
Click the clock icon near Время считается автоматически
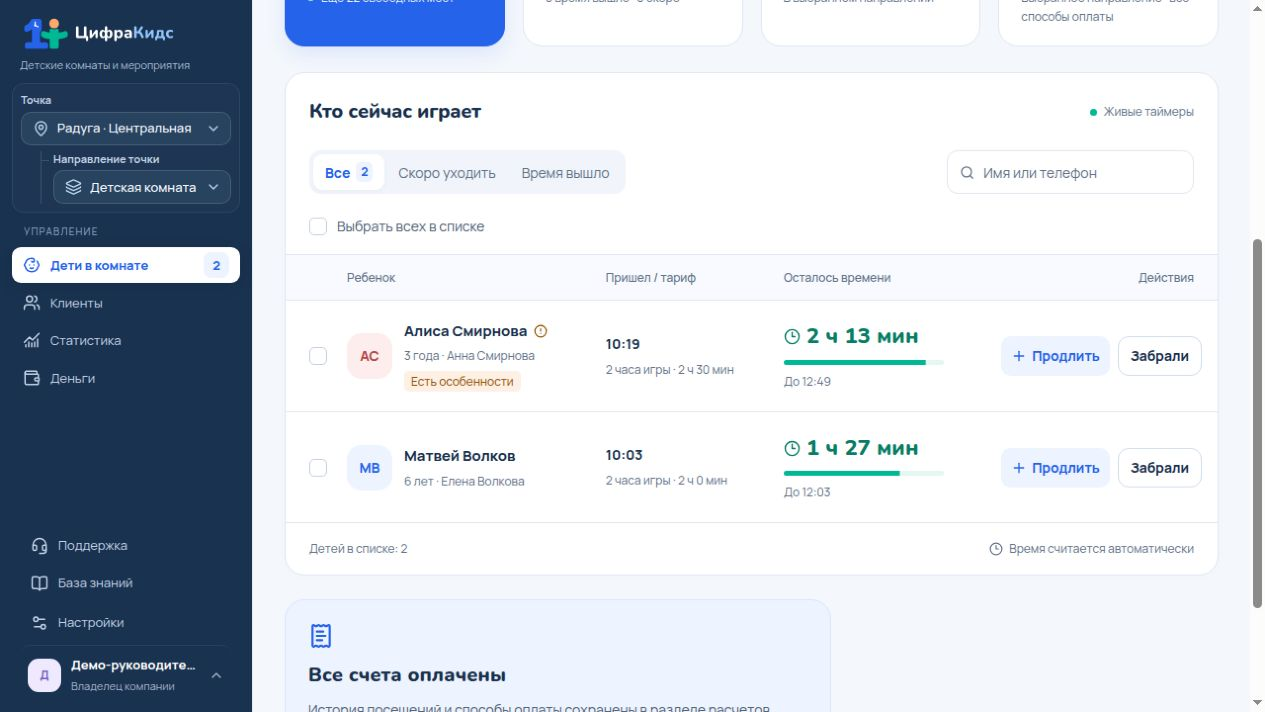[x=996, y=549]
